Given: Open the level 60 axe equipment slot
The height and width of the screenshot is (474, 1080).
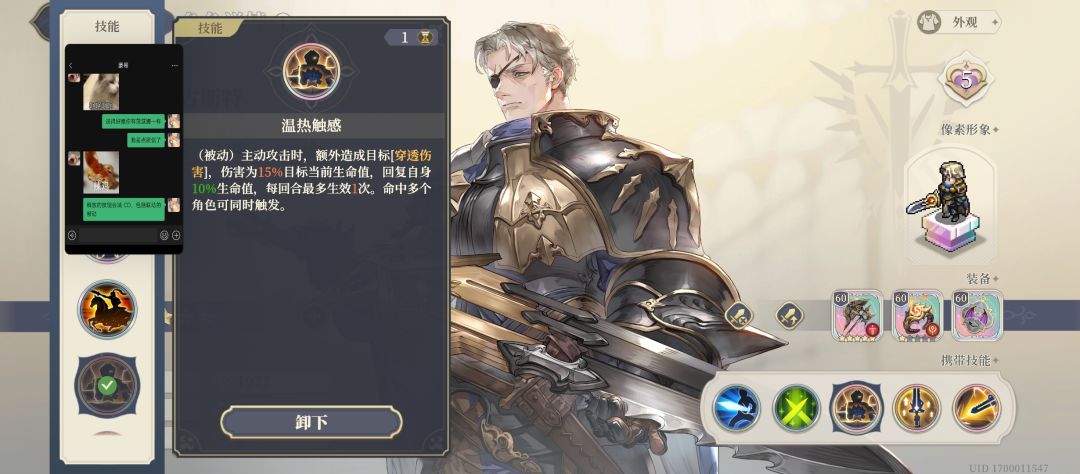Looking at the screenshot, I should coord(857,316).
